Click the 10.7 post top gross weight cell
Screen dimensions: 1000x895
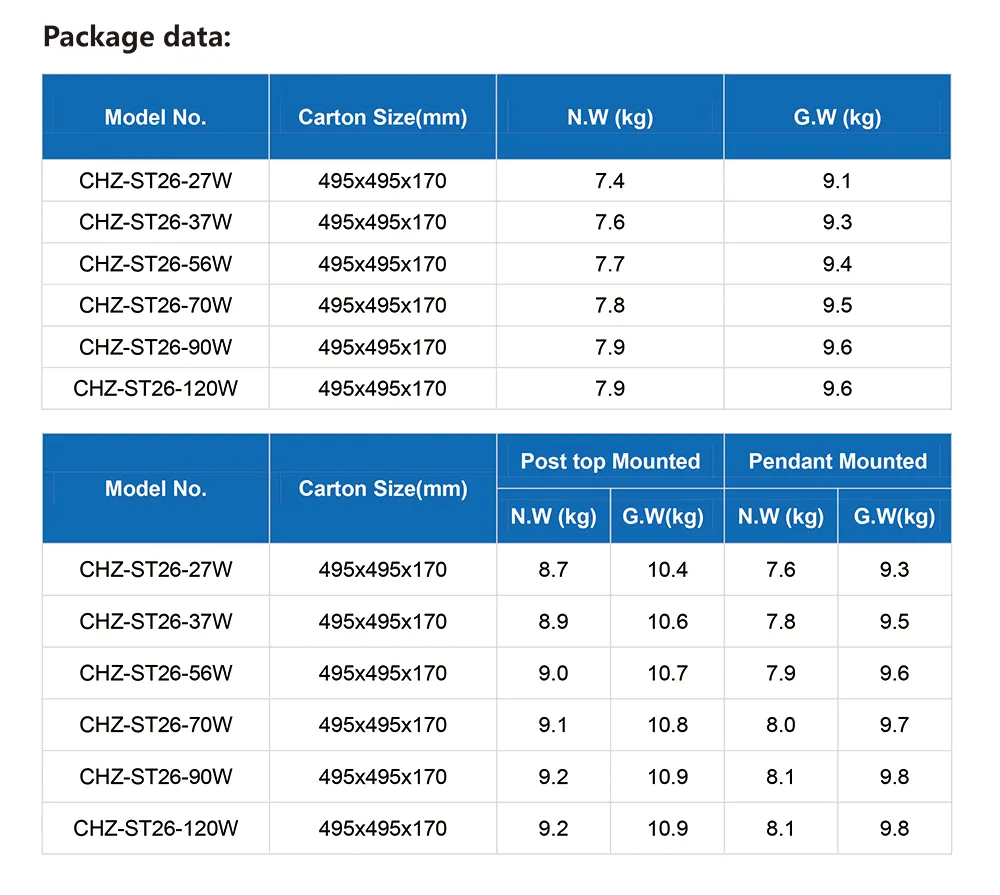coord(667,674)
